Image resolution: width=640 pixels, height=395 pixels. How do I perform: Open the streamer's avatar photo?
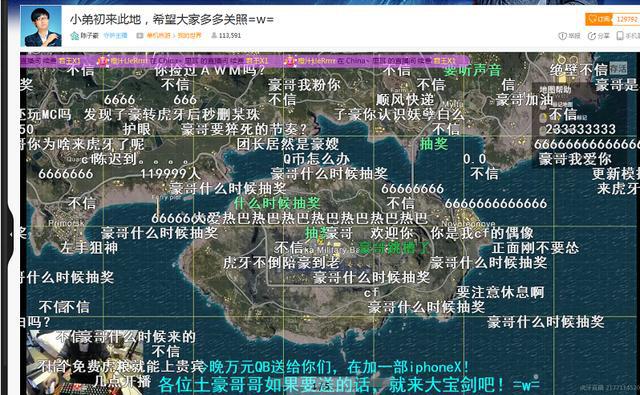click(x=41, y=26)
